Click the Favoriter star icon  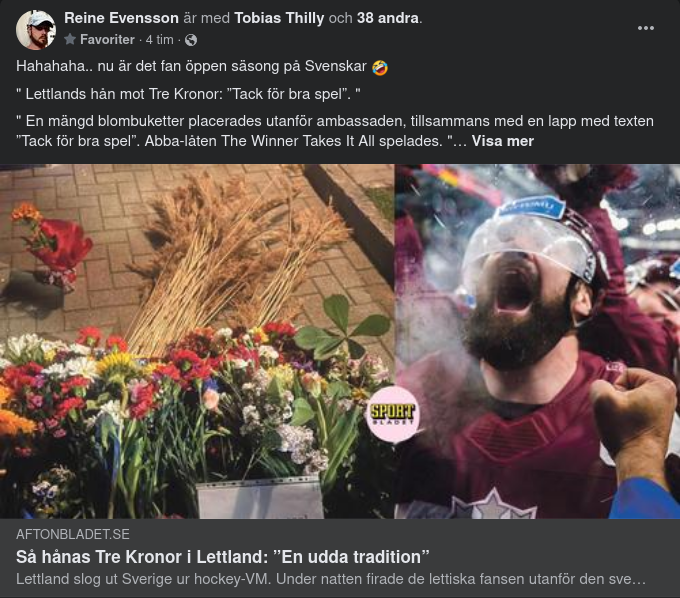pyautogui.click(x=70, y=40)
